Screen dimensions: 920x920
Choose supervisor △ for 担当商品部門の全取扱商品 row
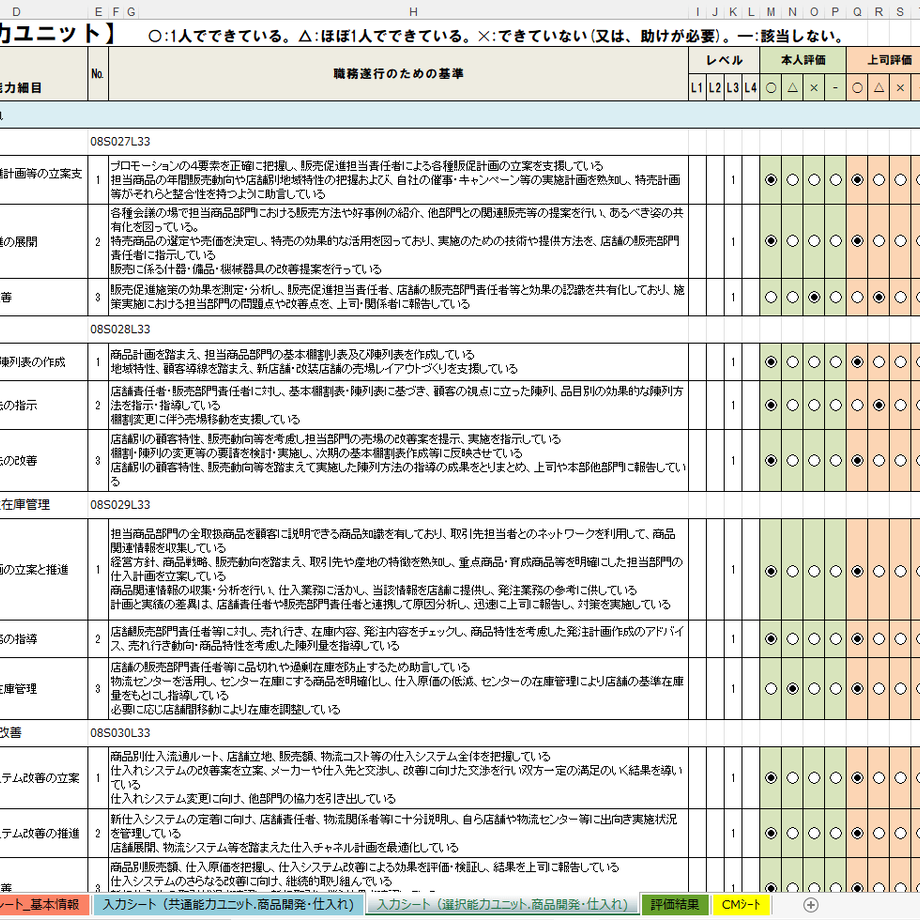878,571
